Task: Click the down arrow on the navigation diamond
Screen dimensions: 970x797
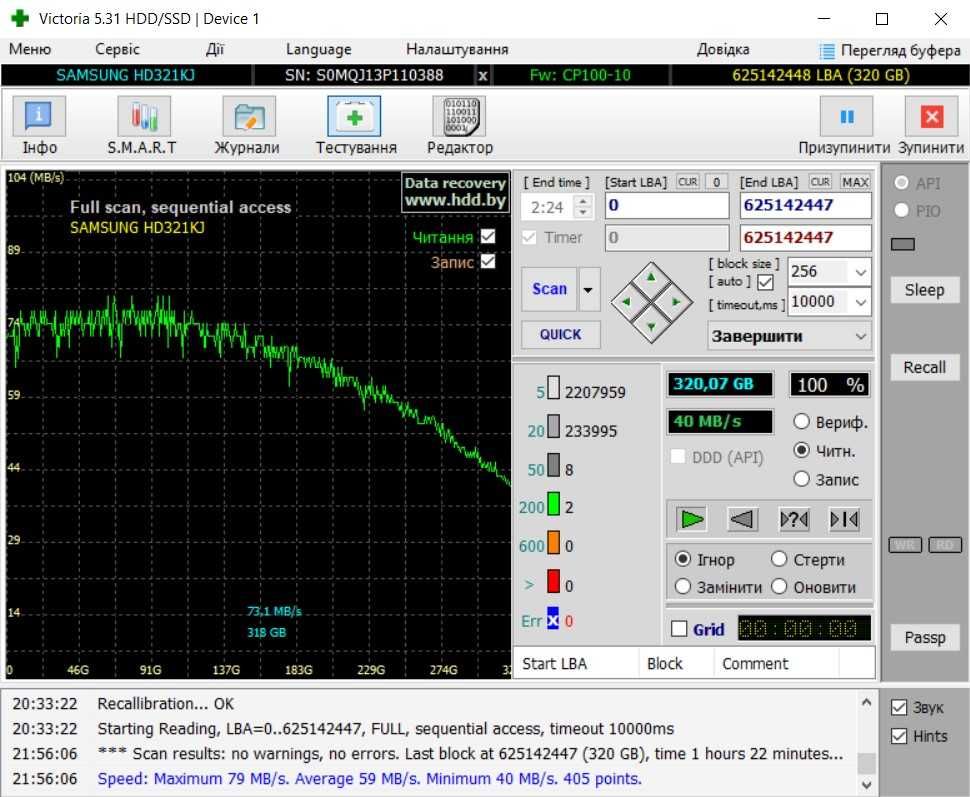Action: coord(651,326)
